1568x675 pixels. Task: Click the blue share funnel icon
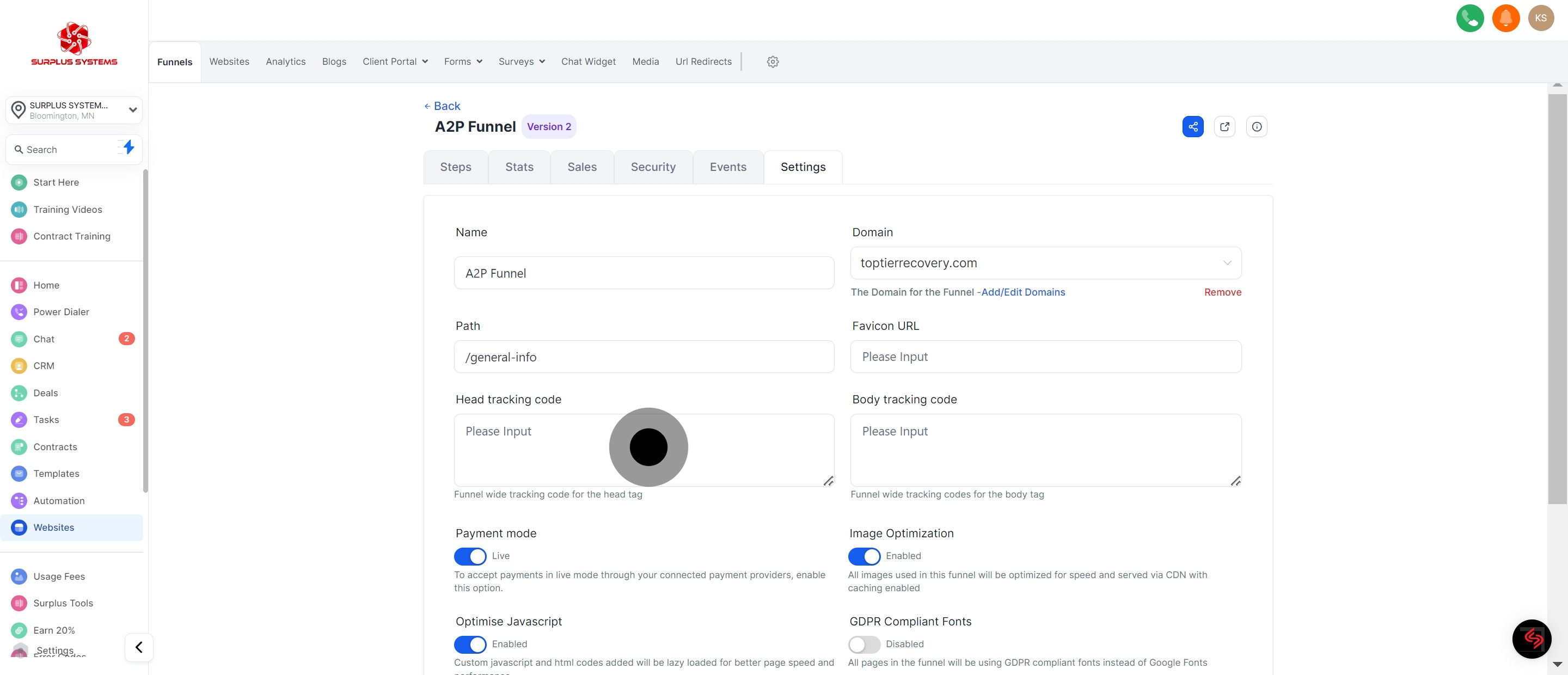(x=1192, y=127)
